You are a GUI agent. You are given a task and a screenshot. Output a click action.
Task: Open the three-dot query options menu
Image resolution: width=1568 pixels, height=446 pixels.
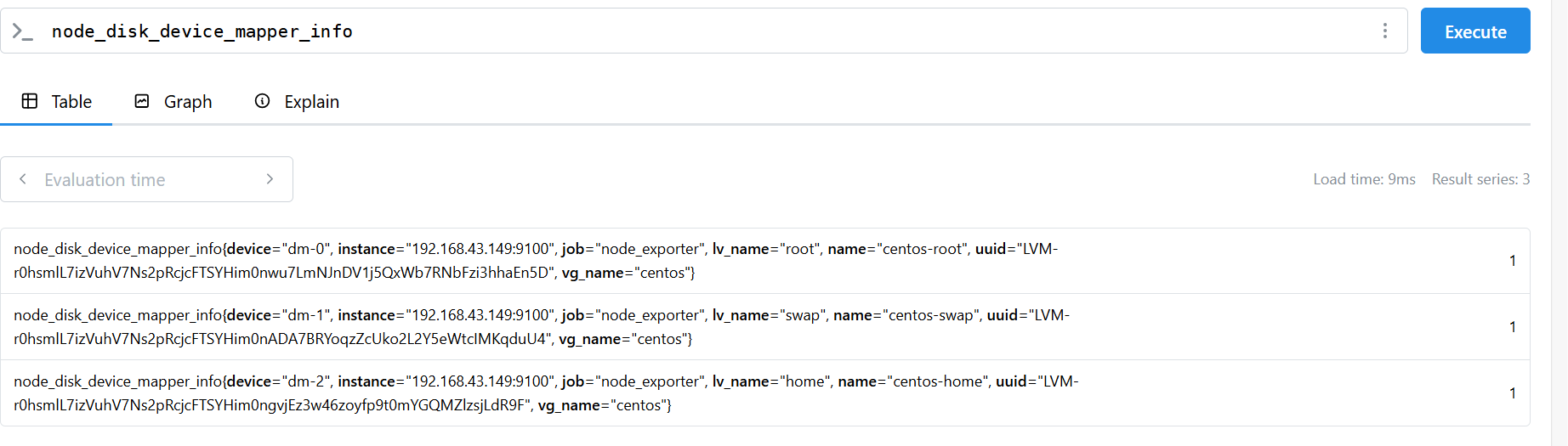point(1385,31)
